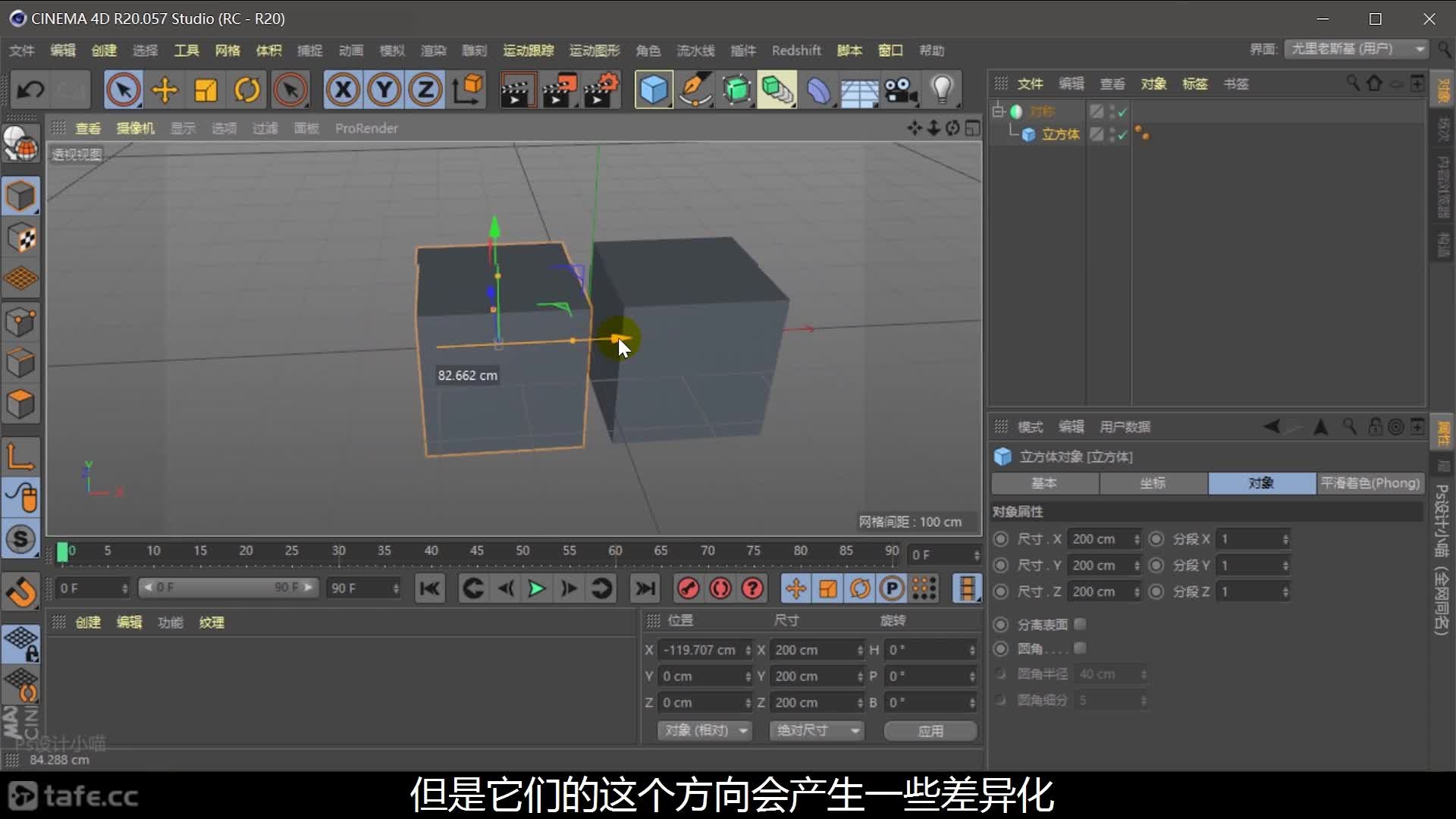
Task: Enable the 圆角 fillet checkbox
Action: [x=1080, y=648]
